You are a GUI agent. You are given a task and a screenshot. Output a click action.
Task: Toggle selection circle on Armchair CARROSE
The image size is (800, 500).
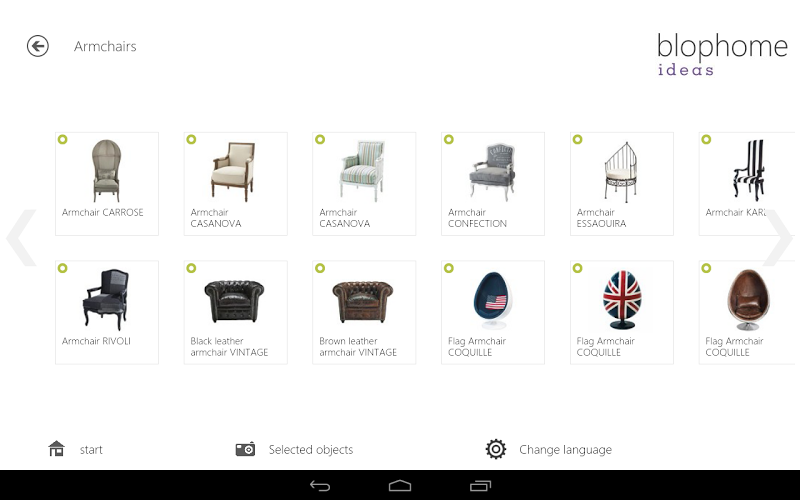pos(62,139)
